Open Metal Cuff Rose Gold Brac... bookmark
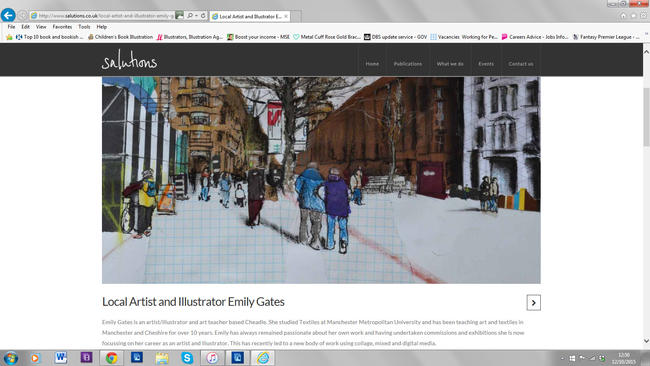The width and height of the screenshot is (650, 366). click(x=327, y=37)
